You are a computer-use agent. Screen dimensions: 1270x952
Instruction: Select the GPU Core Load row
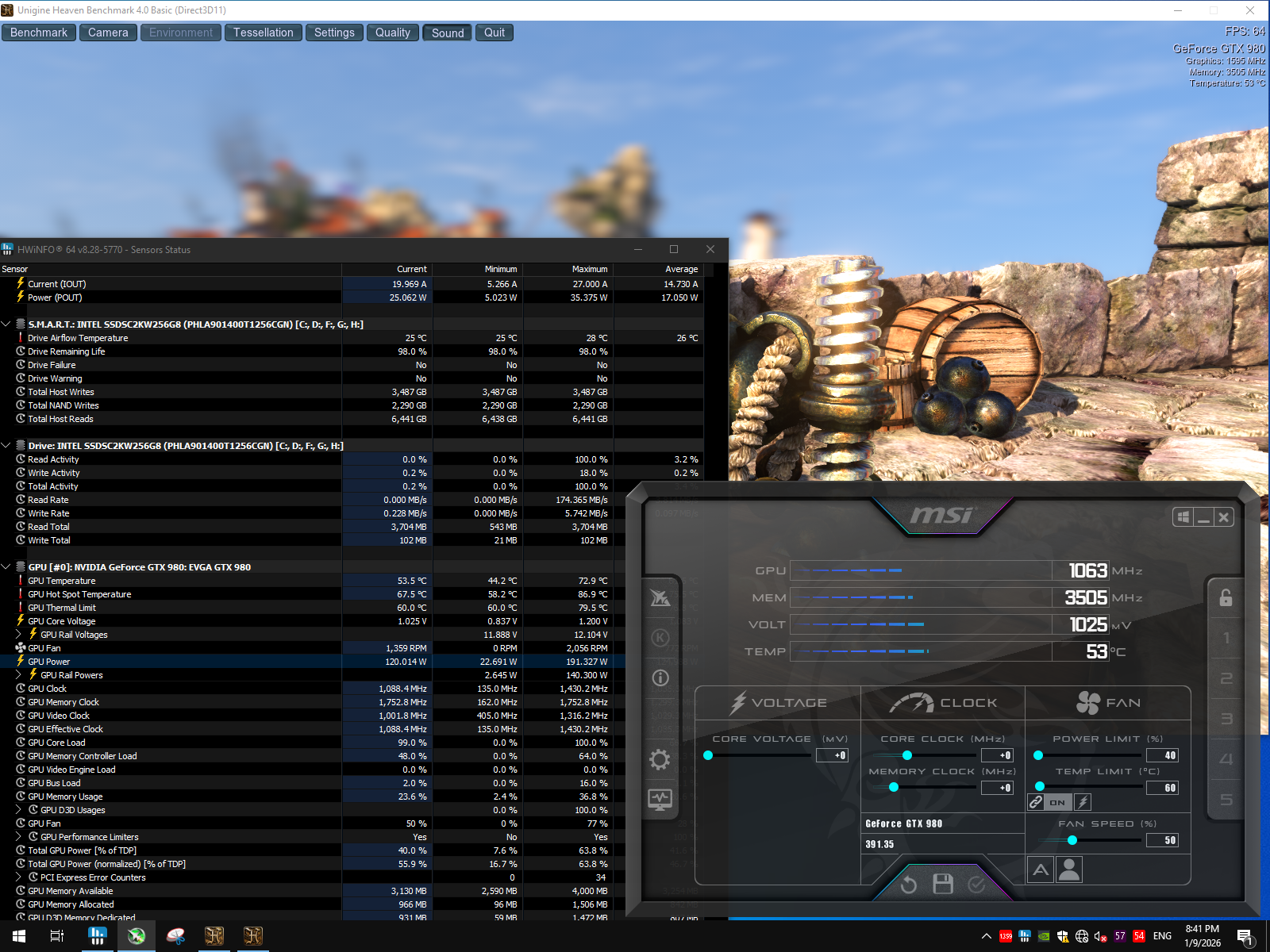pyautogui.click(x=352, y=743)
